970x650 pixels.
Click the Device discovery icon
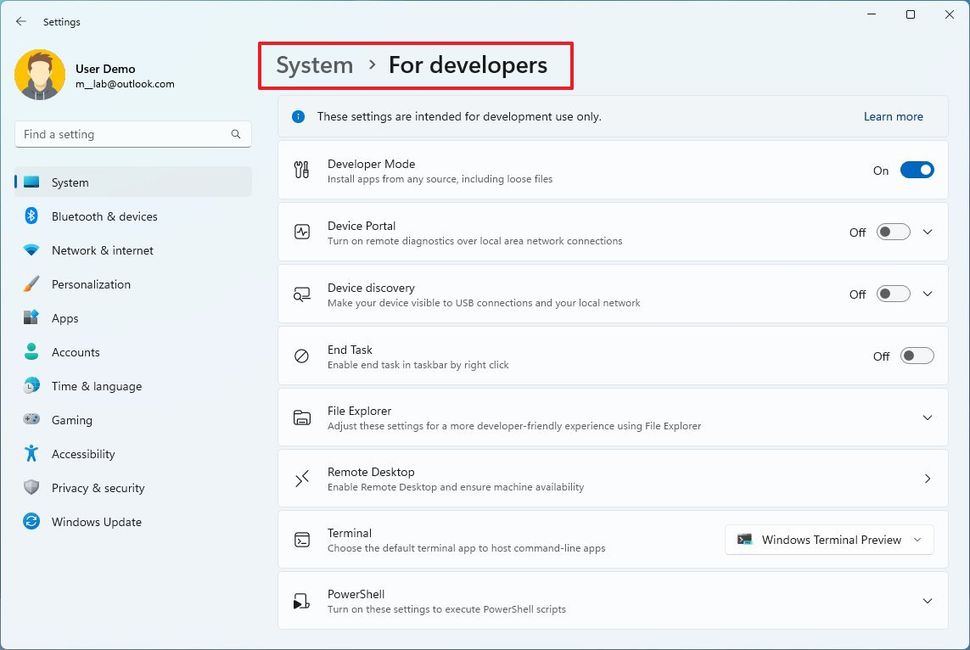pyautogui.click(x=302, y=294)
